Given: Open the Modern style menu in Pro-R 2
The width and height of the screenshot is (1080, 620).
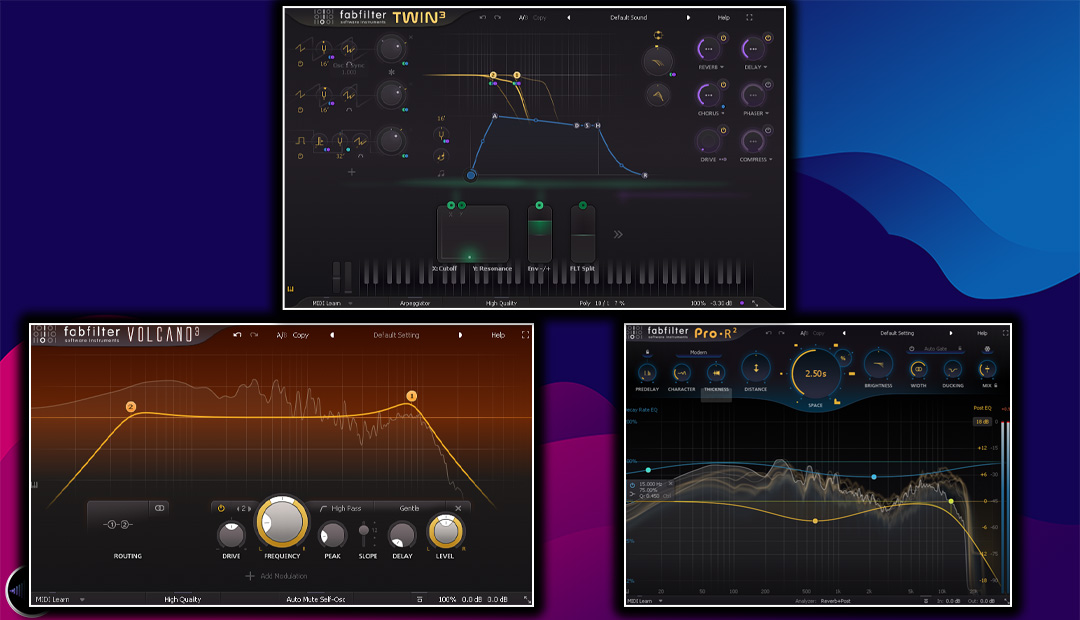Looking at the screenshot, I should 698,352.
